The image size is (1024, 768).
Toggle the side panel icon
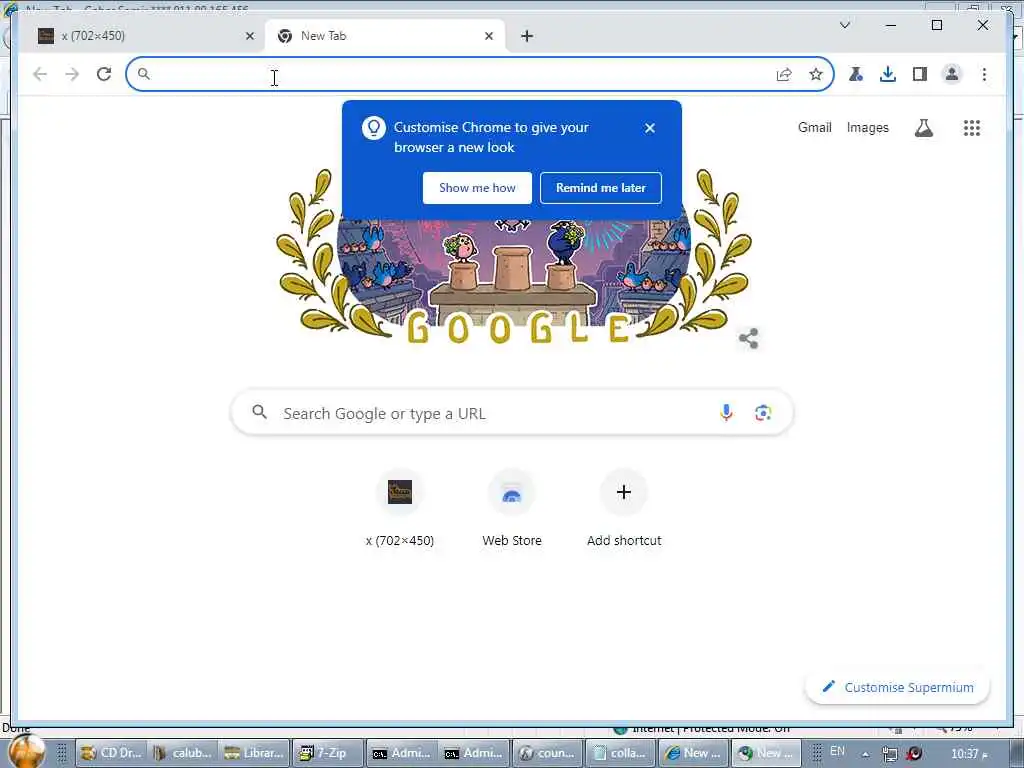tap(920, 74)
